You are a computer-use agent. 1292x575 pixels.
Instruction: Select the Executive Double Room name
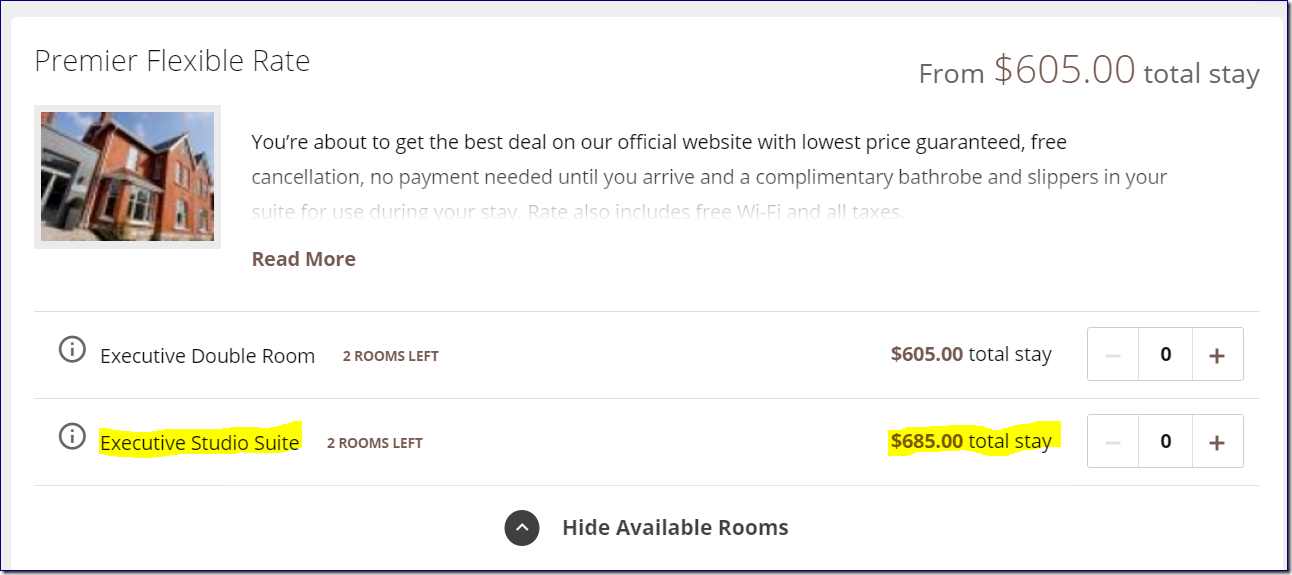point(207,356)
